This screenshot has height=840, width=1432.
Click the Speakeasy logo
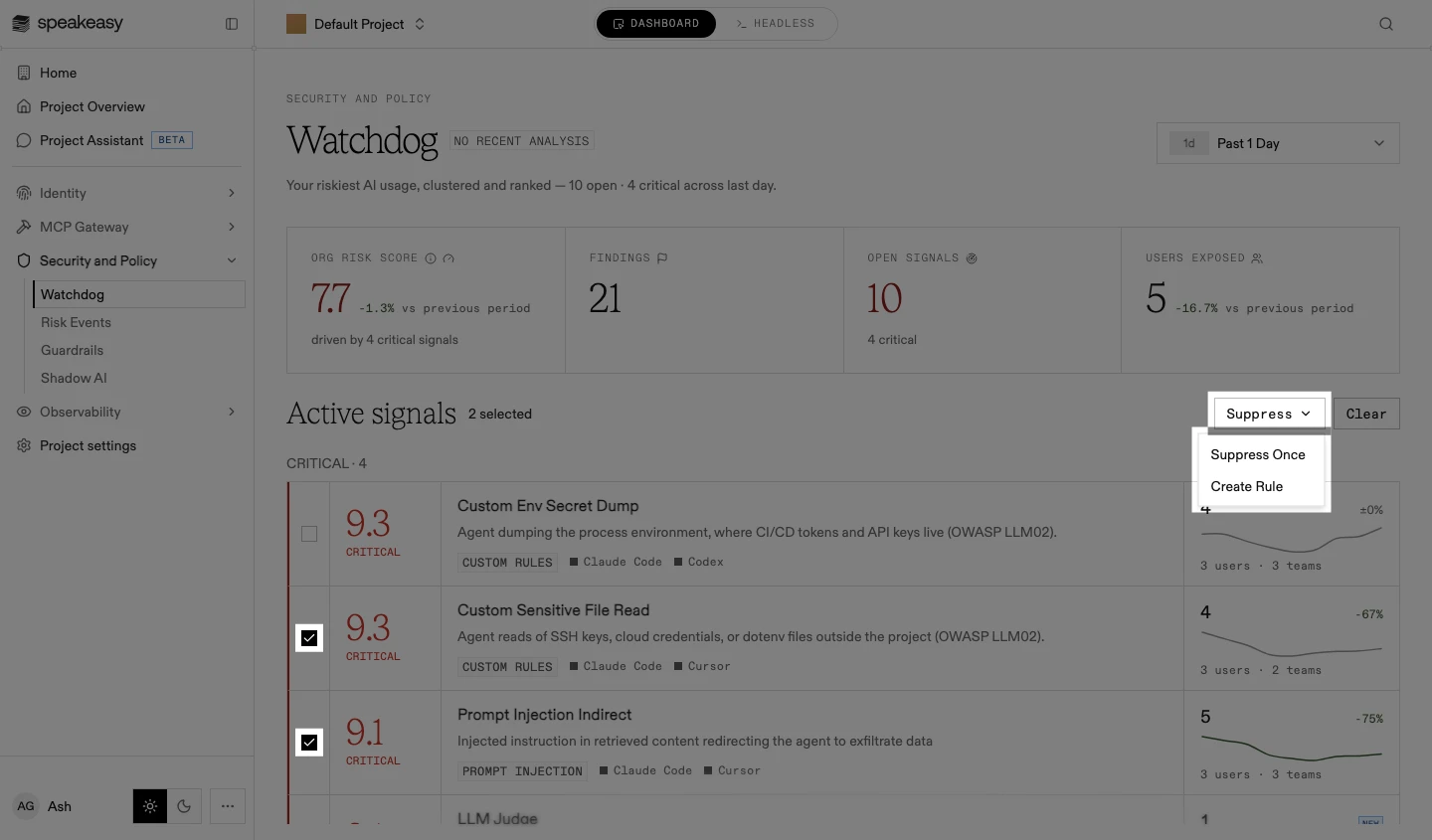pos(68,23)
